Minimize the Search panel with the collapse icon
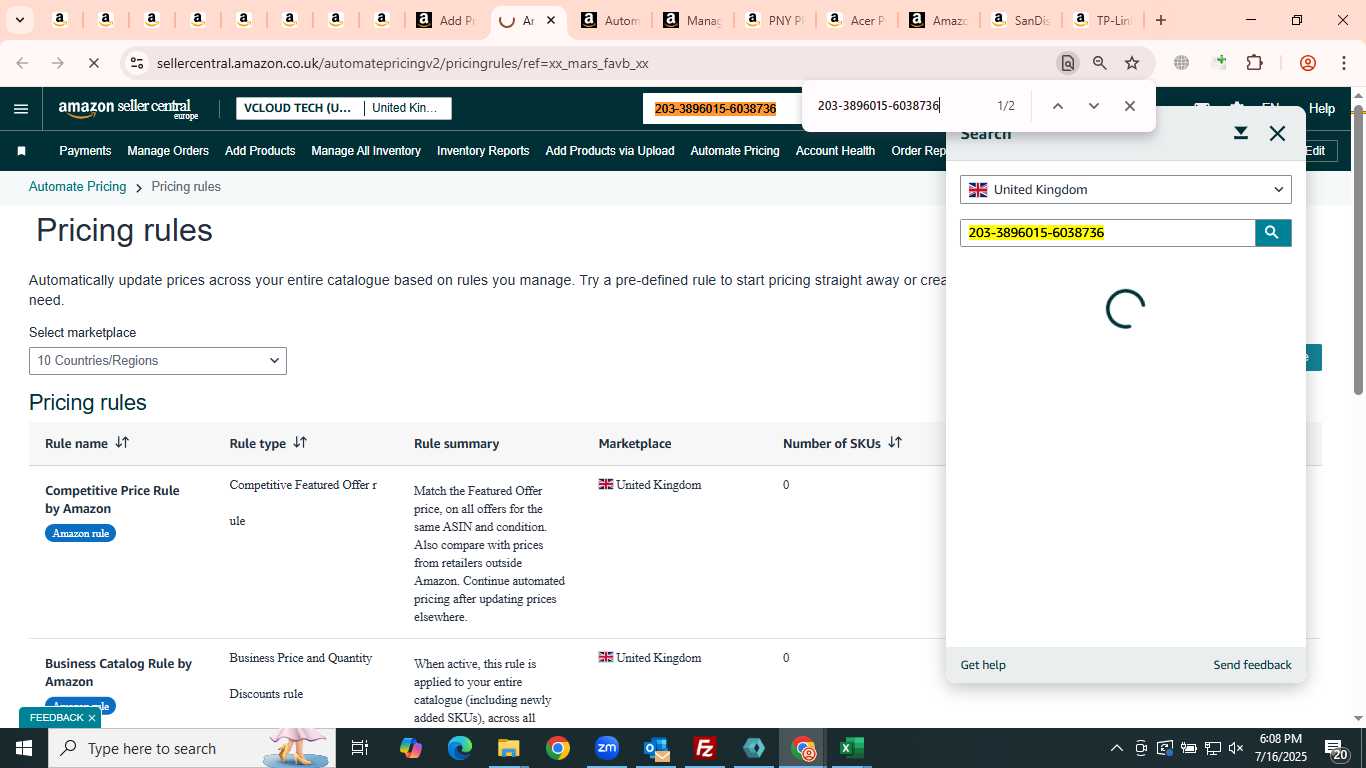The width and height of the screenshot is (1366, 768). pyautogui.click(x=1241, y=133)
